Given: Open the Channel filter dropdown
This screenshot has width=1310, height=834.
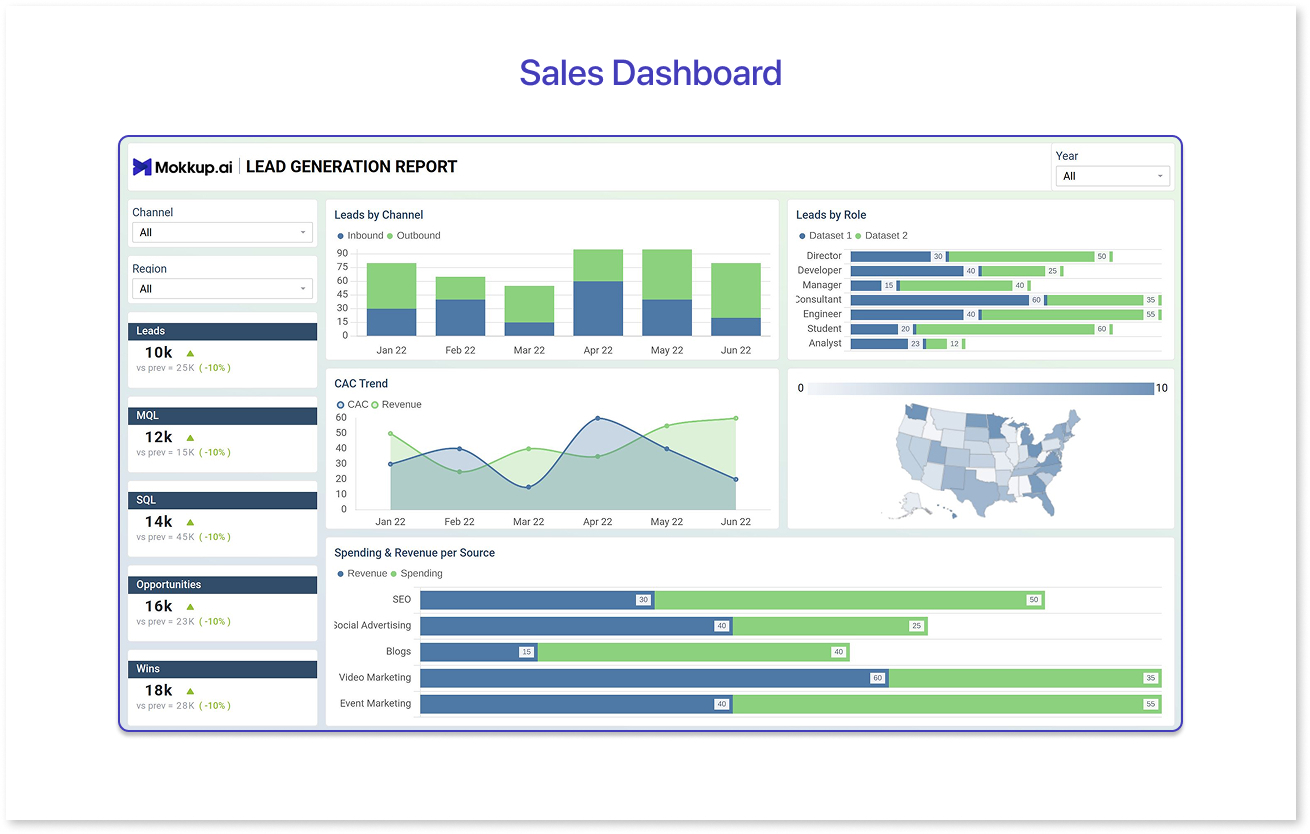Looking at the screenshot, I should click(222, 232).
